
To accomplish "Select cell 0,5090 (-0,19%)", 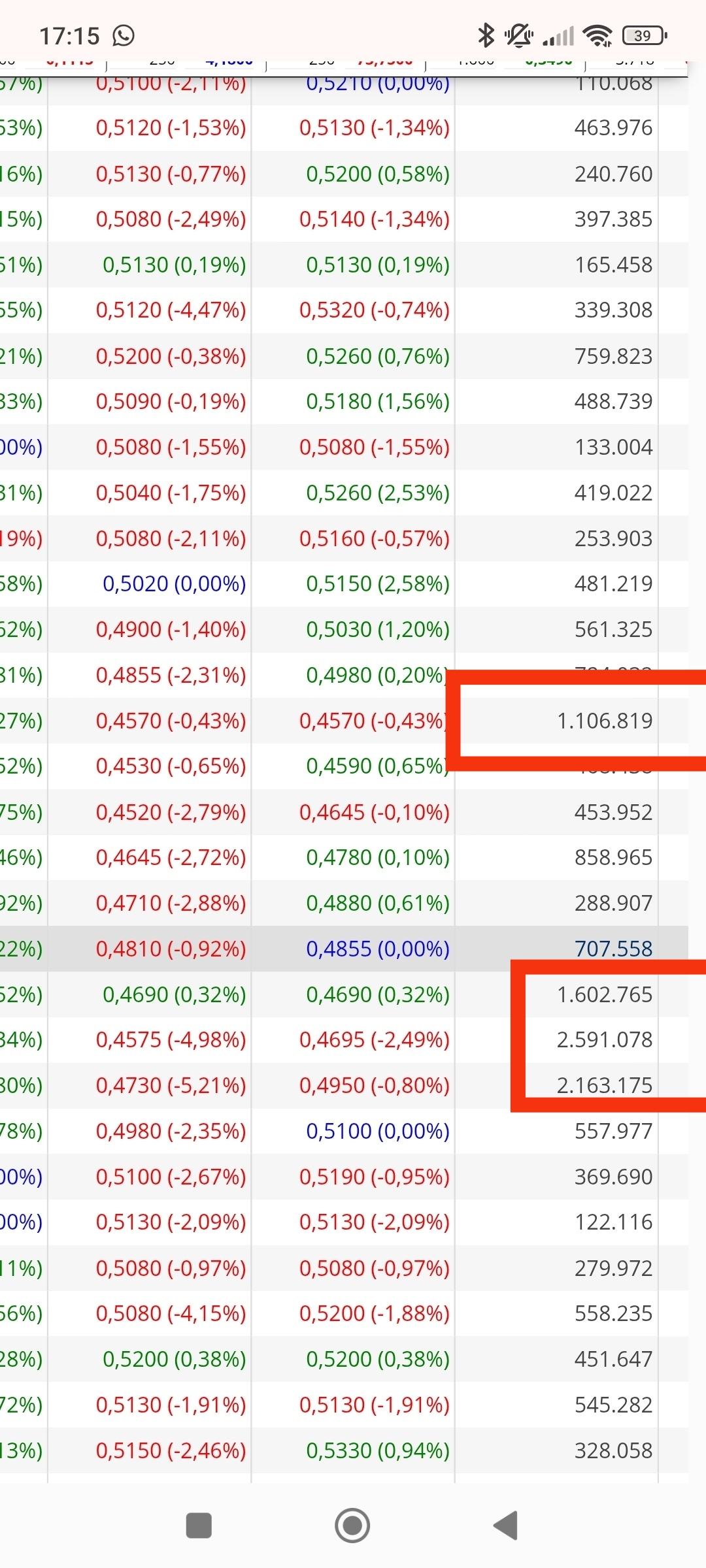I will coord(171,401).
